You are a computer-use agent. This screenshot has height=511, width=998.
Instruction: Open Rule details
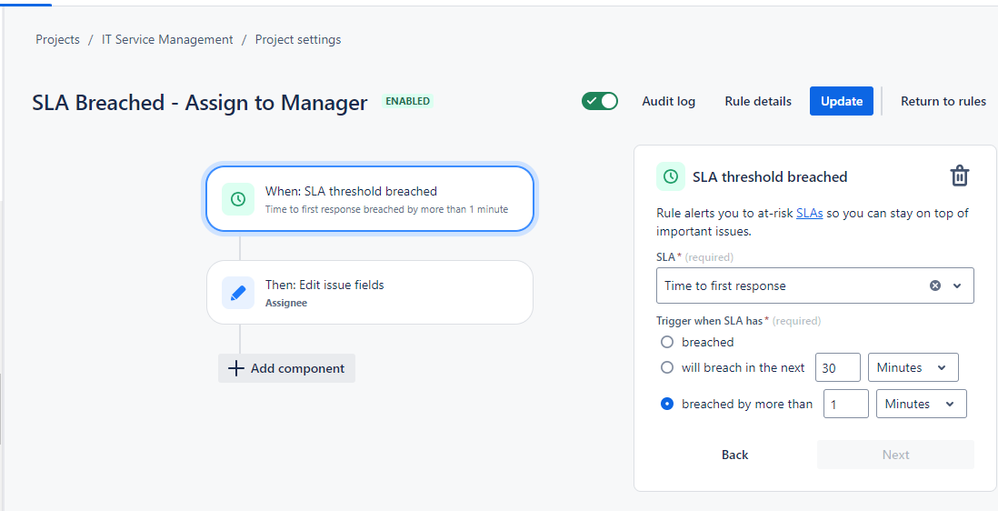[x=758, y=101]
